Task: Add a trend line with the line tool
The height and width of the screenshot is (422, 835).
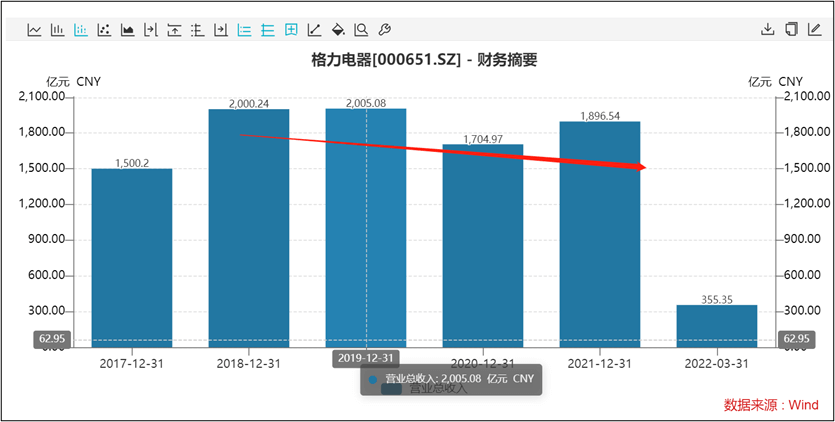Action: click(x=314, y=30)
